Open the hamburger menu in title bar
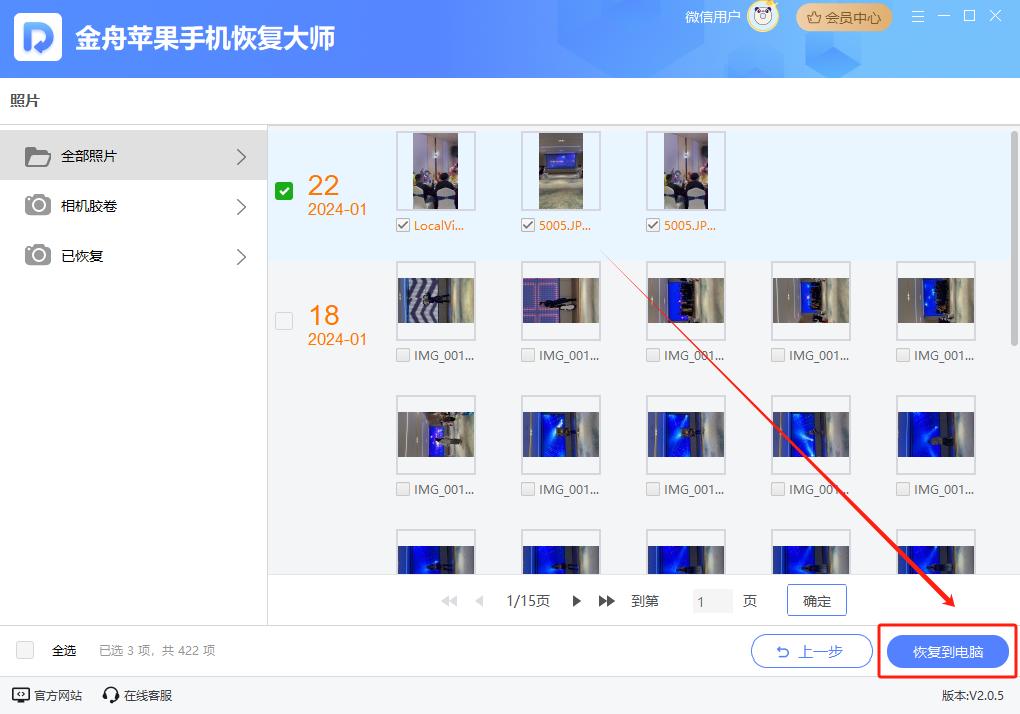1020x714 pixels. pyautogui.click(x=918, y=16)
